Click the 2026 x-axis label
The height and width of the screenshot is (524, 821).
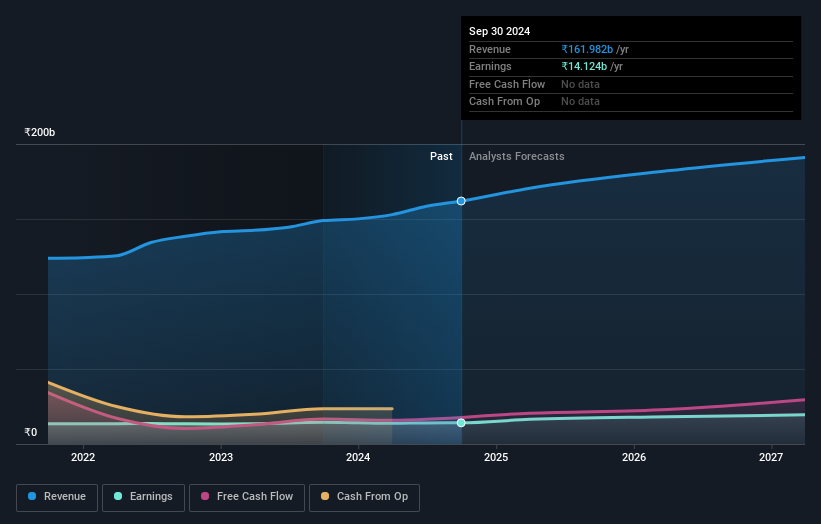(x=634, y=458)
